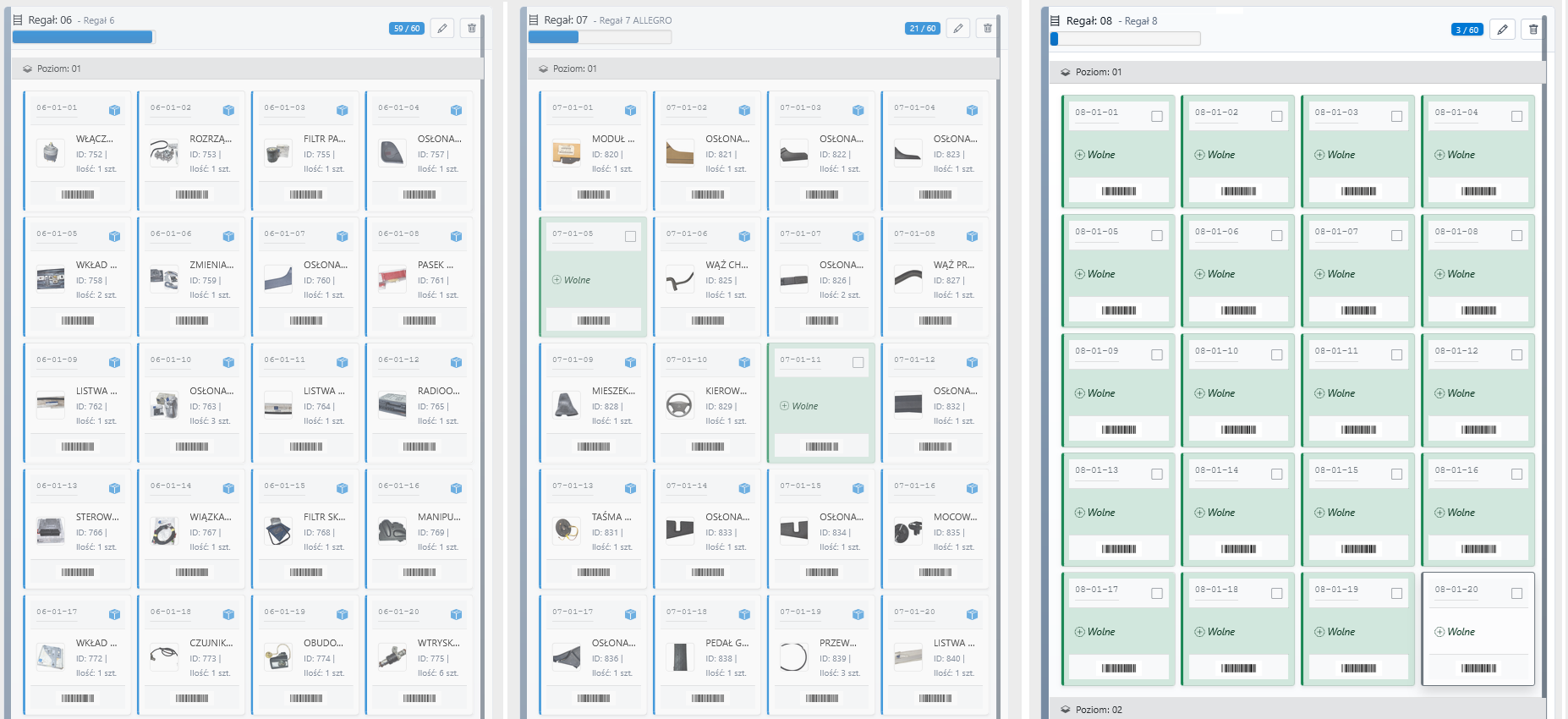
Task: Select the checkbox for slot 08-01-01
Action: pos(1157,117)
